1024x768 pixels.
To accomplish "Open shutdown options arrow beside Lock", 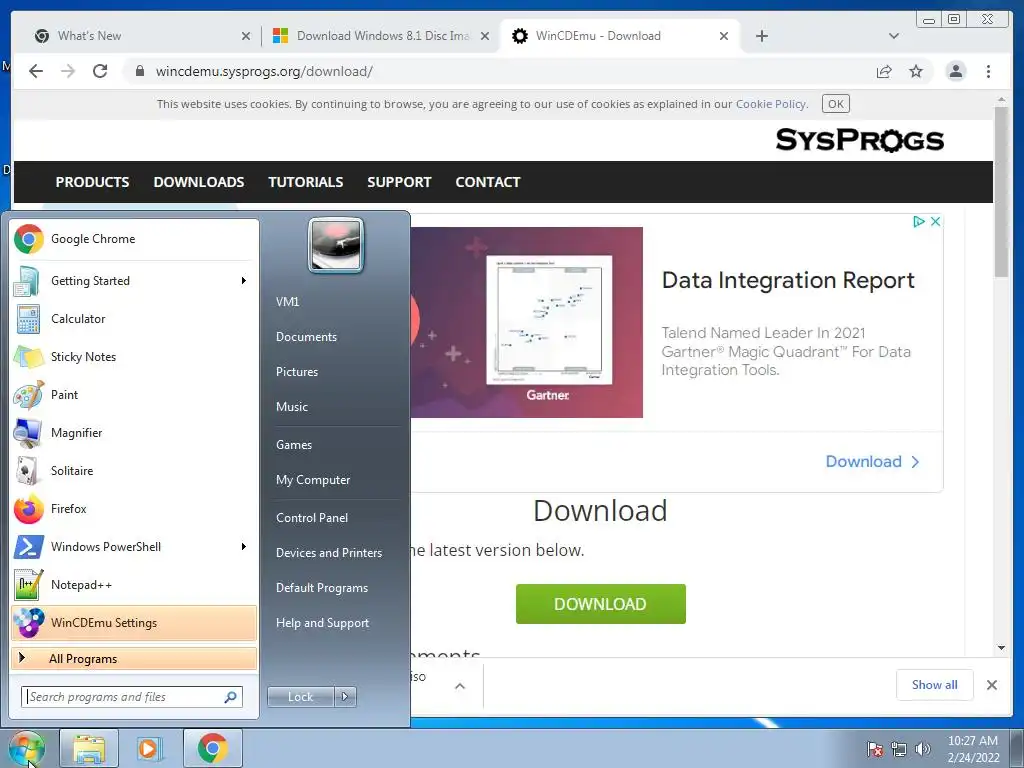I will 345,697.
